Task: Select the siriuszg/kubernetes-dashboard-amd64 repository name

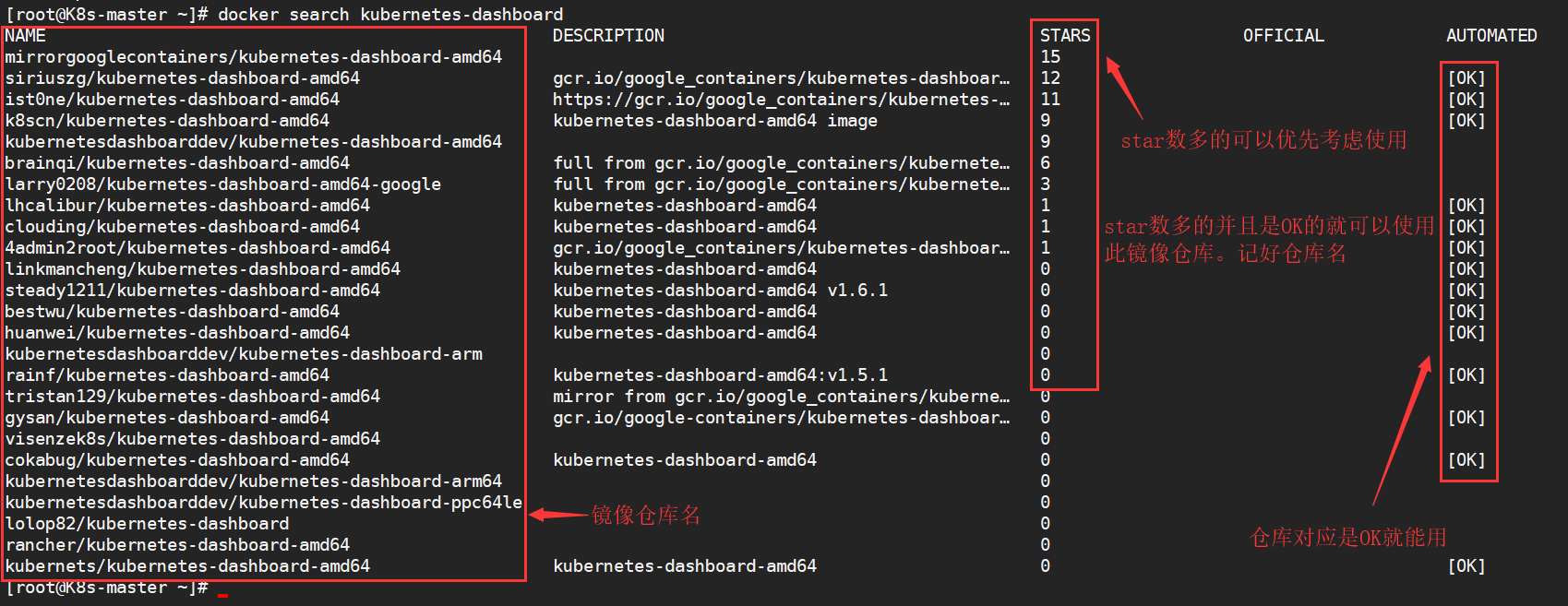Action: point(183,78)
